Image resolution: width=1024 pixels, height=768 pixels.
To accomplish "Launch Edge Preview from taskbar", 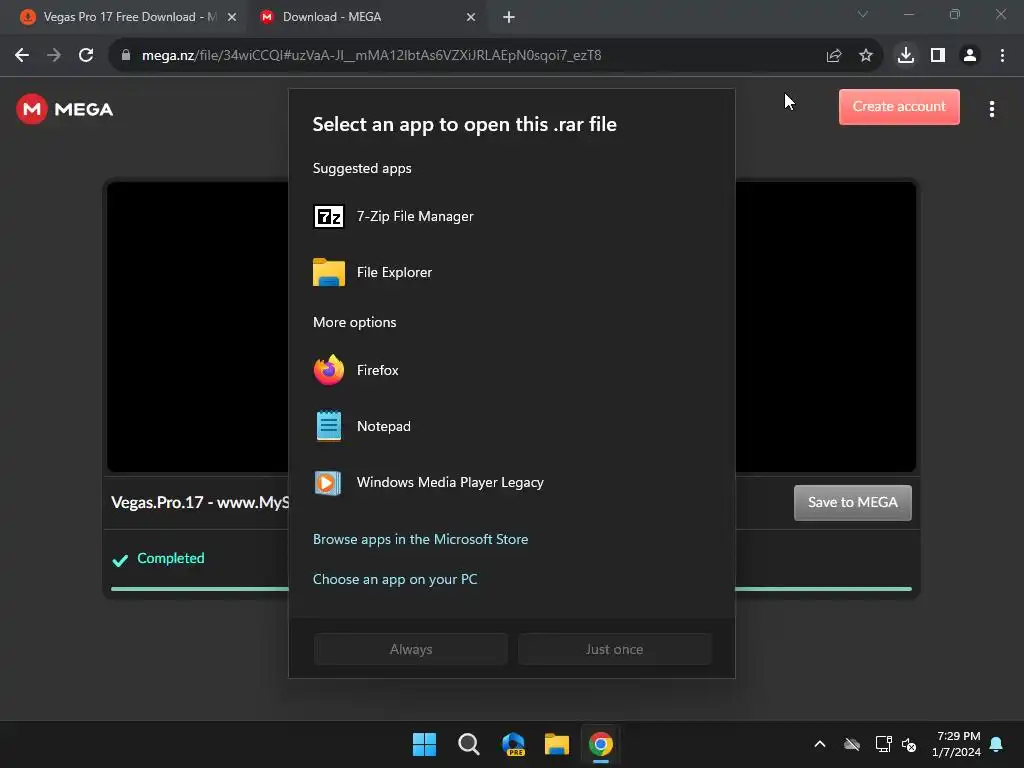I will click(x=513, y=744).
